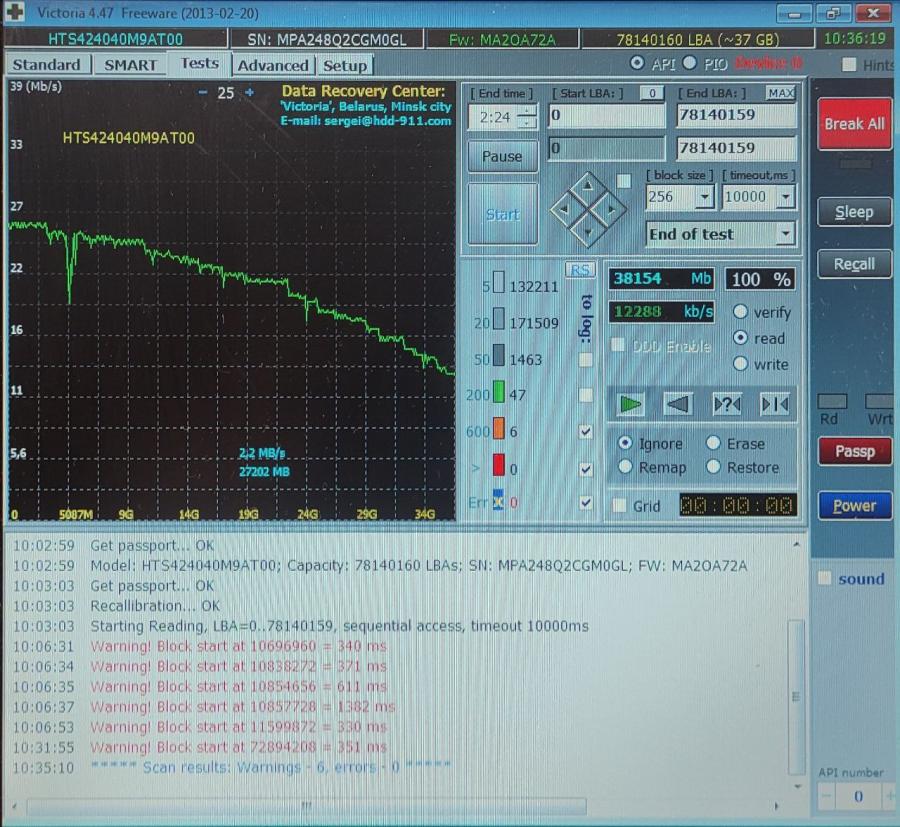Image resolution: width=900 pixels, height=827 pixels.
Task: Switch to the SMART tab
Action: pyautogui.click(x=131, y=65)
